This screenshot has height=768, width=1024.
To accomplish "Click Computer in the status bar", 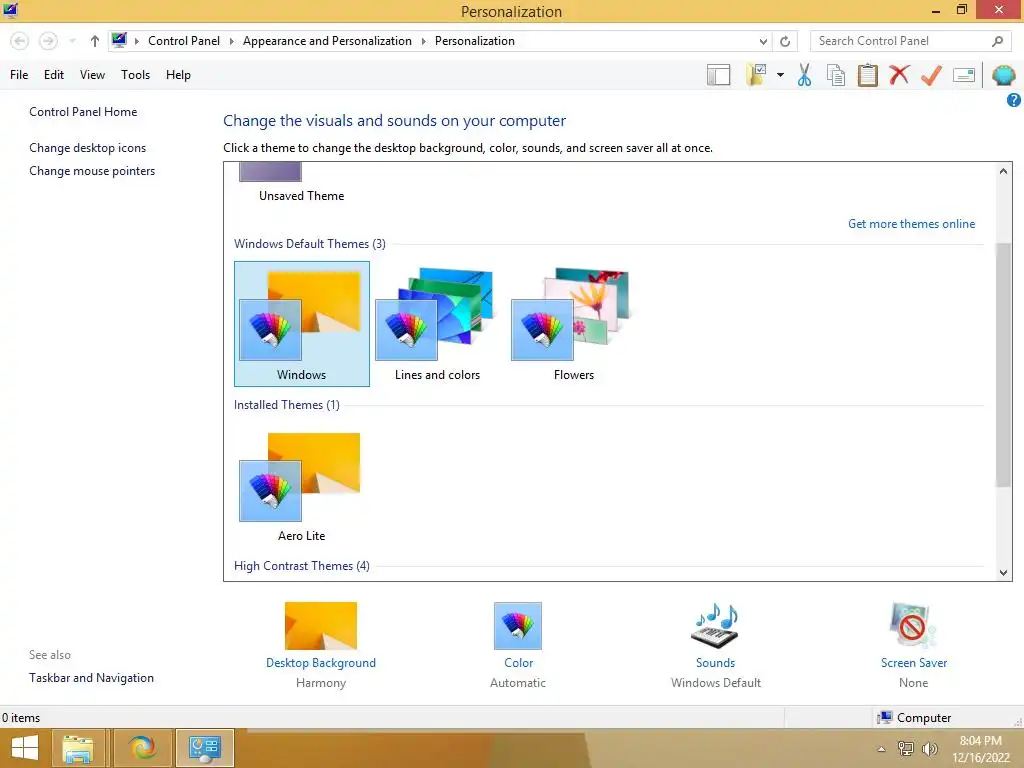I will (914, 718).
